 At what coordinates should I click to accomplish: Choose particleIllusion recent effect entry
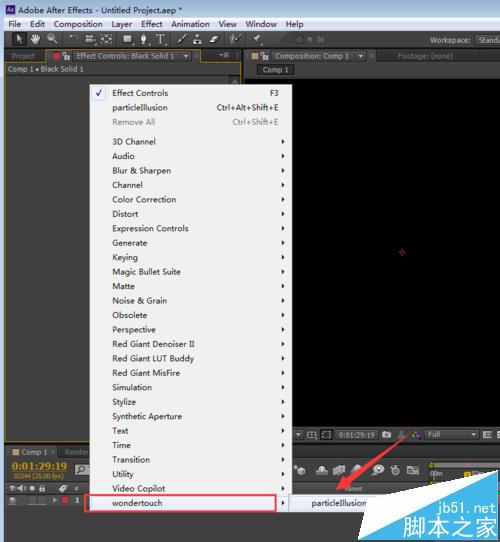click(x=191, y=108)
